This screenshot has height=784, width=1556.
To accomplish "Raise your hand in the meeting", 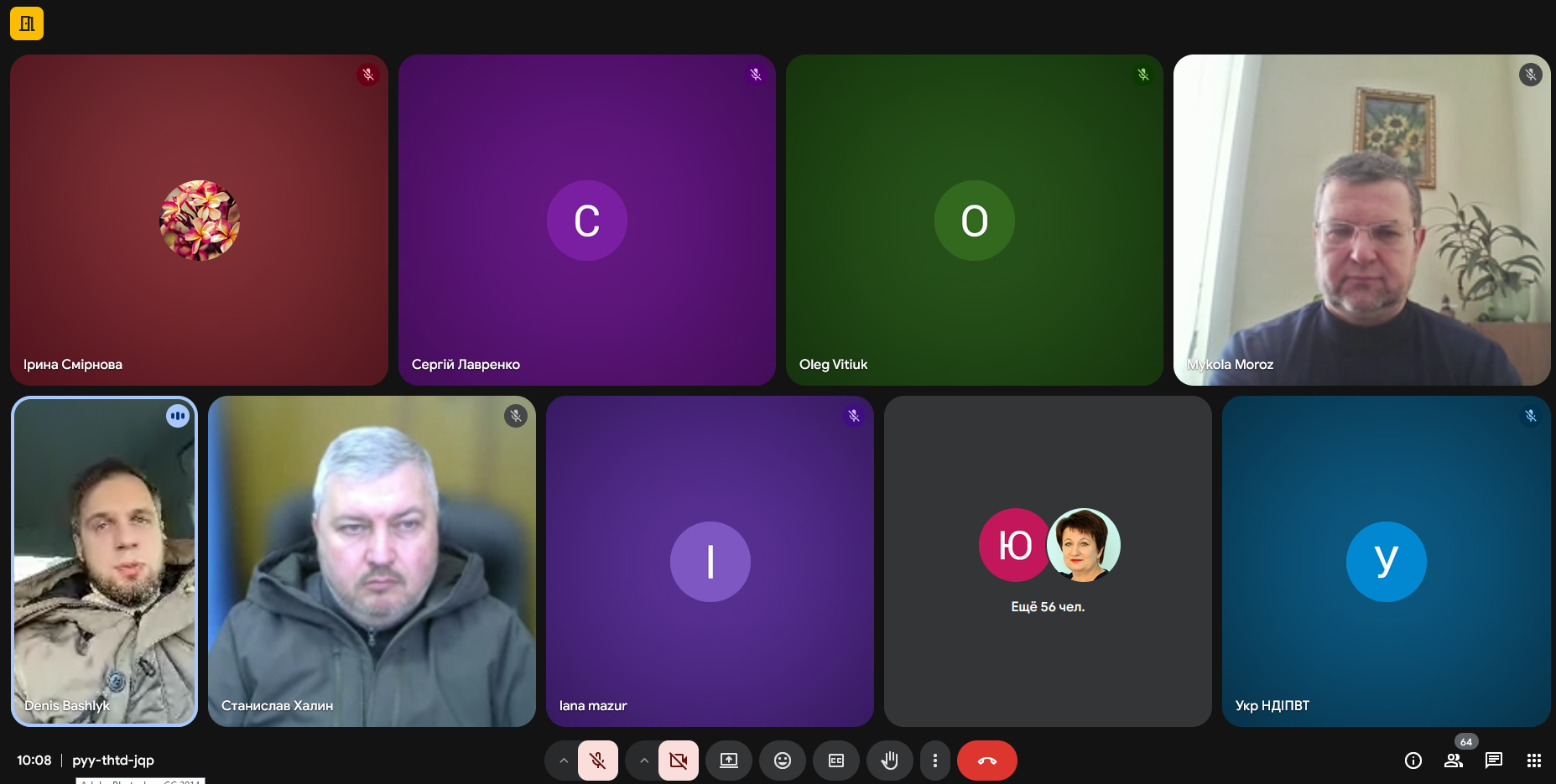I will click(890, 761).
